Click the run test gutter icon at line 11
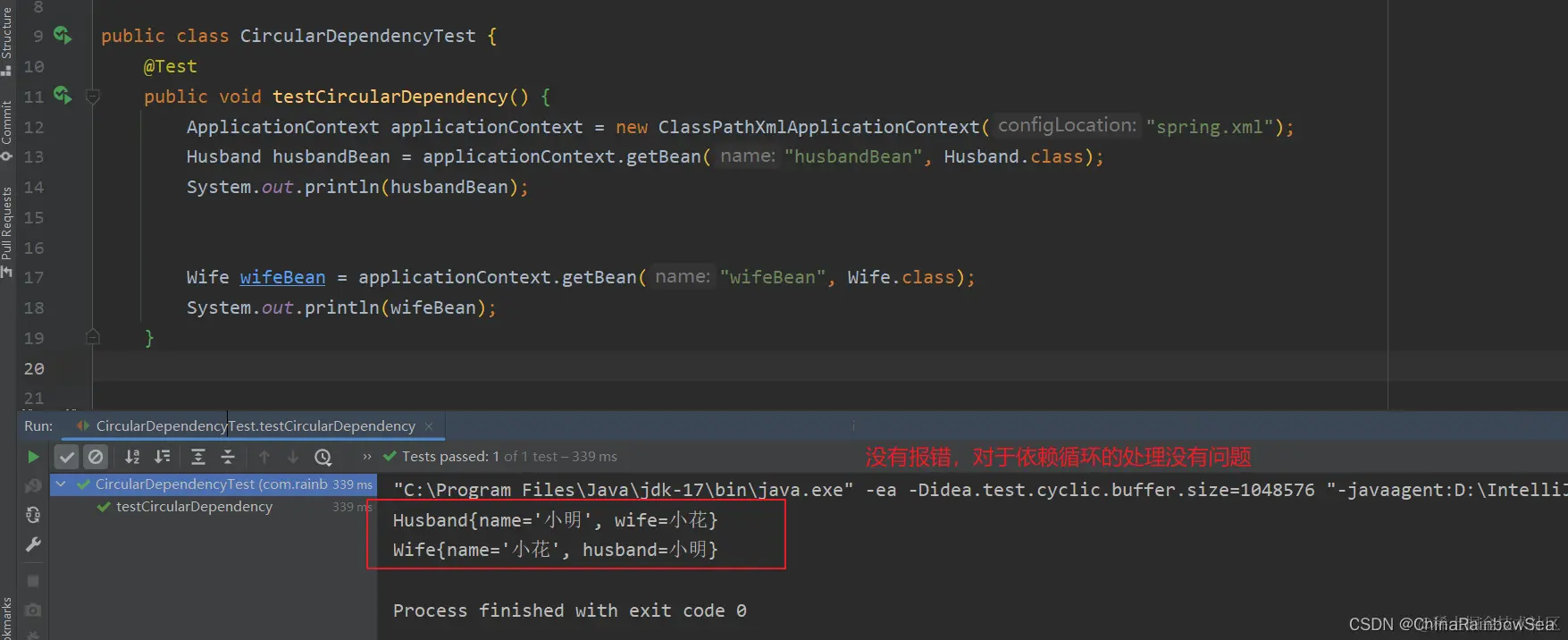 coord(63,95)
